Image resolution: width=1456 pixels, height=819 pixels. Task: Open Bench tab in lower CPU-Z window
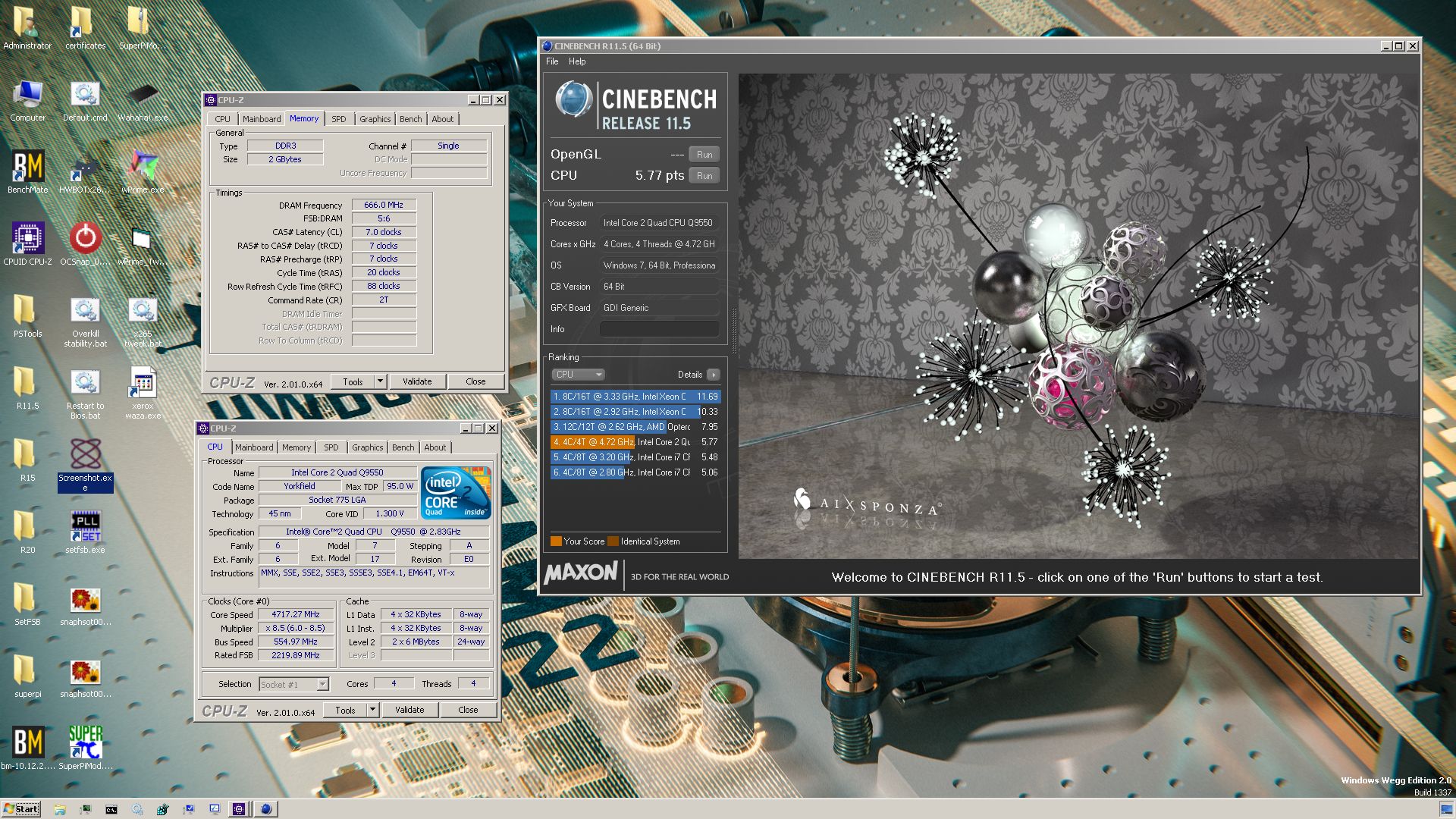(x=403, y=447)
